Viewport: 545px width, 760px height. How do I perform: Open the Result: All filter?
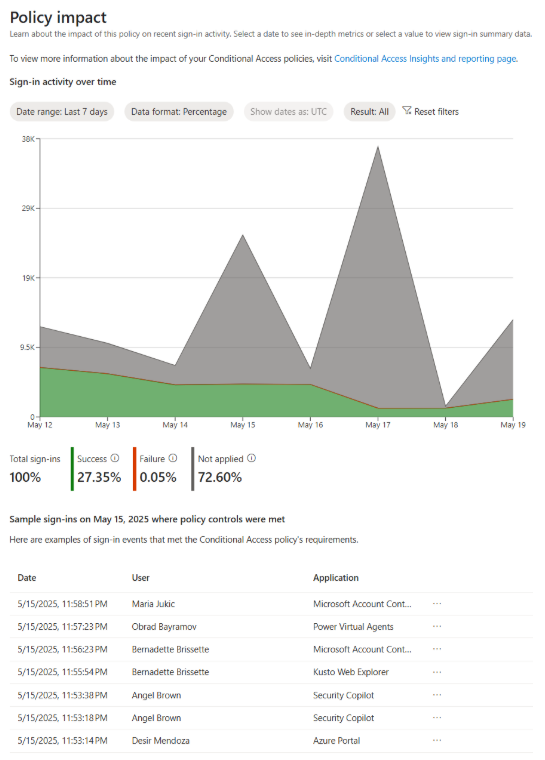click(x=369, y=111)
